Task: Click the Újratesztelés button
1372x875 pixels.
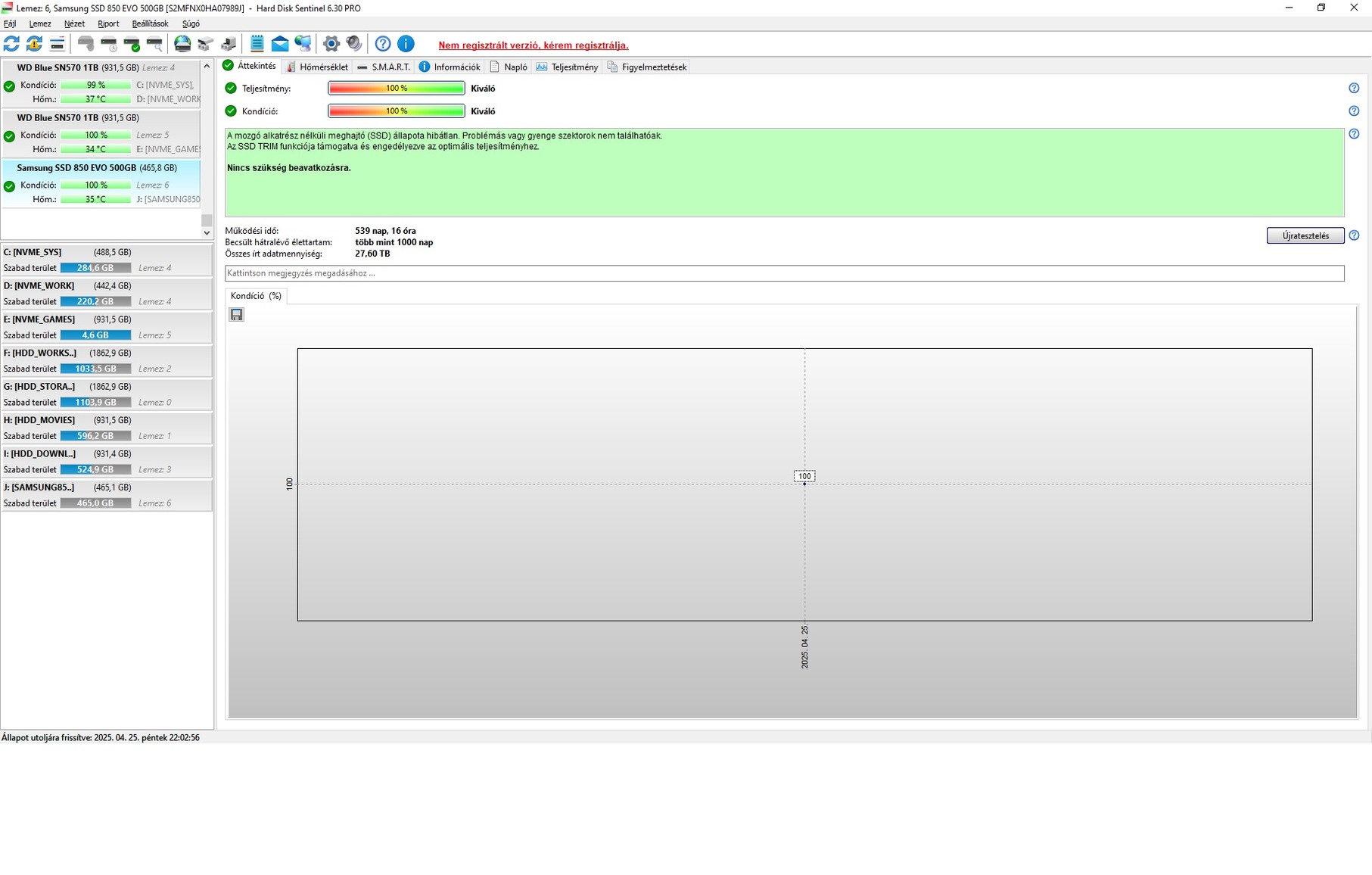Action: click(1305, 235)
